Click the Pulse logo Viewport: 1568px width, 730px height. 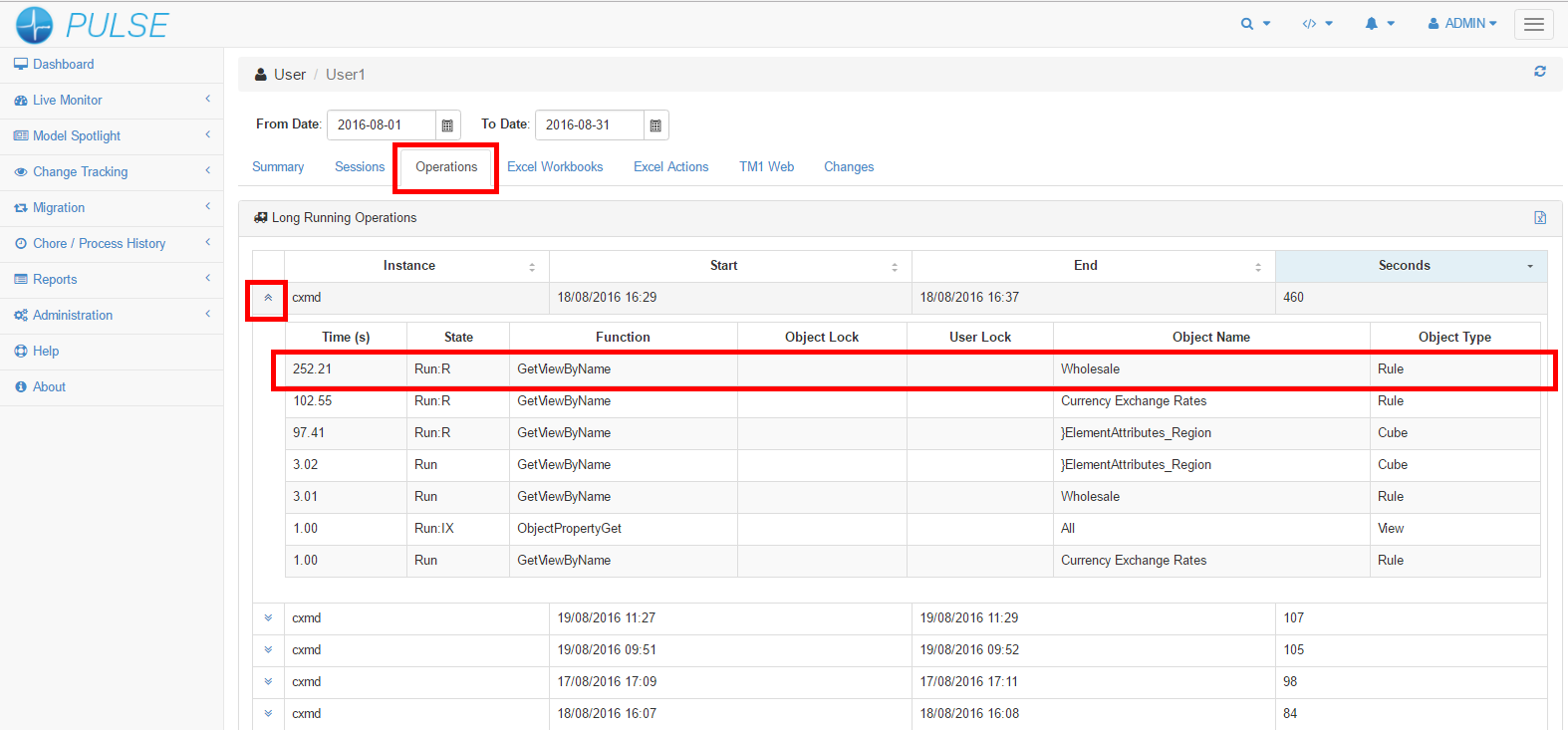(92, 24)
